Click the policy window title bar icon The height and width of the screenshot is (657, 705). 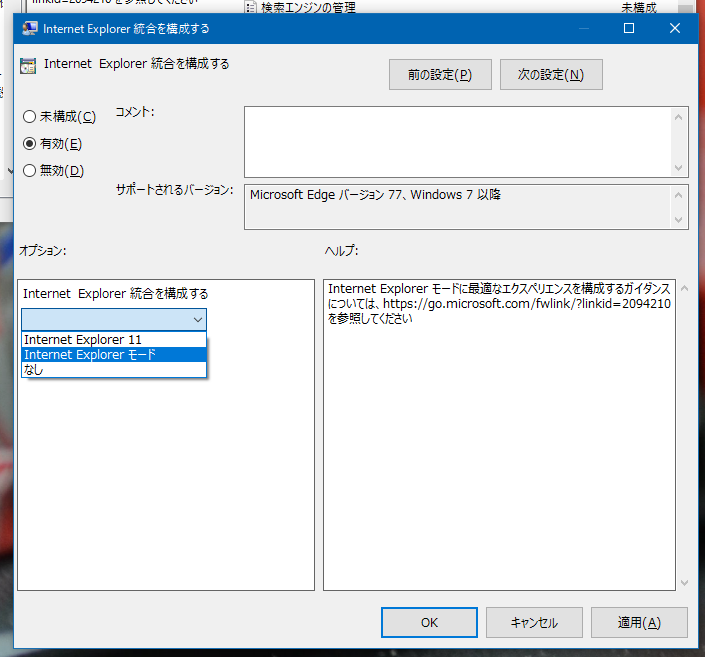point(30,28)
